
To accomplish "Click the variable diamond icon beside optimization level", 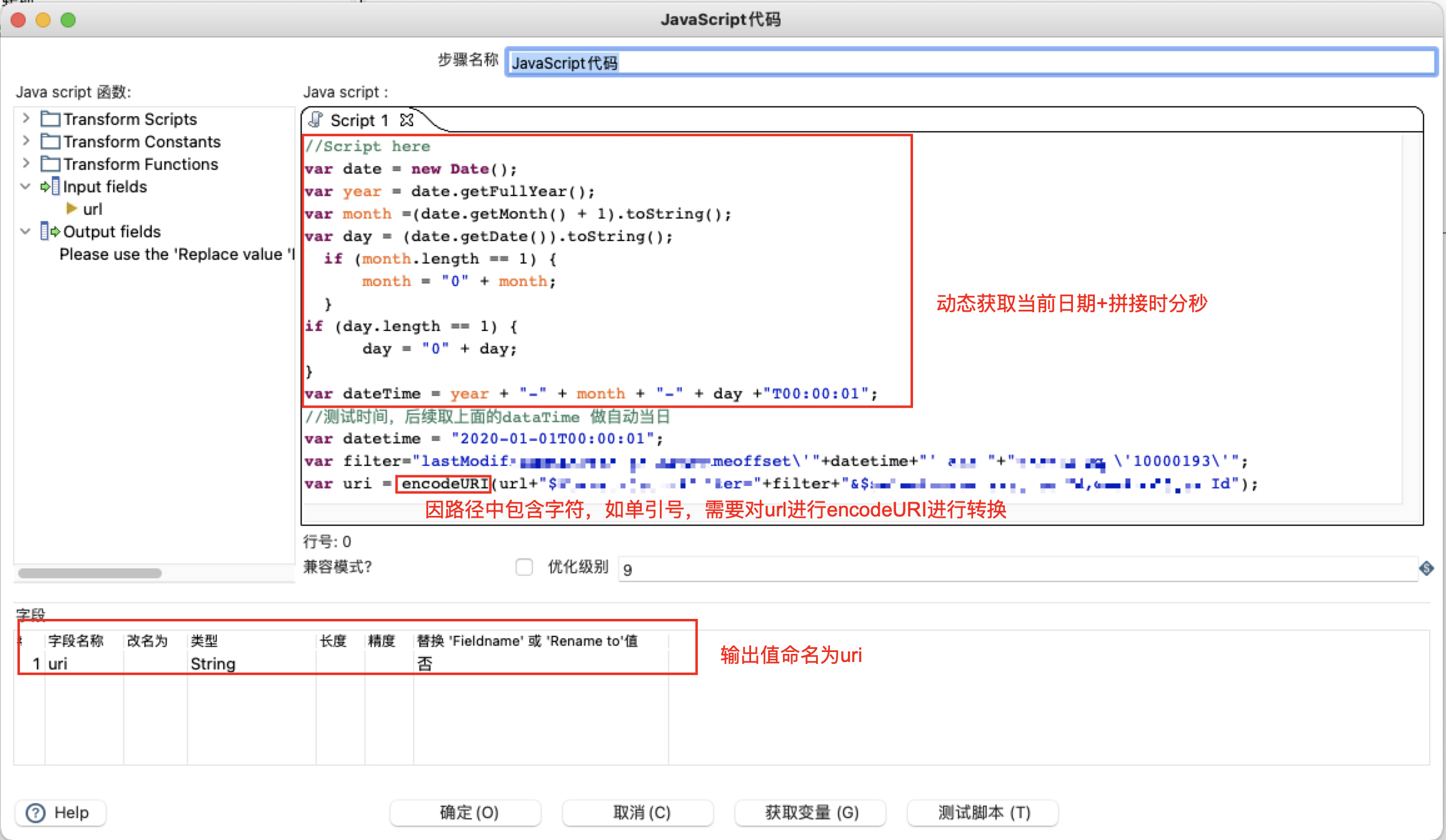I will coord(1426,568).
